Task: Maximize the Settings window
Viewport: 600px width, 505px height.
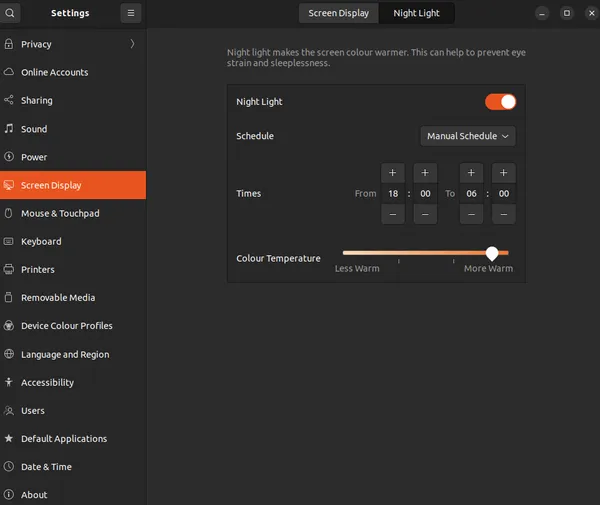Action: 567,13
